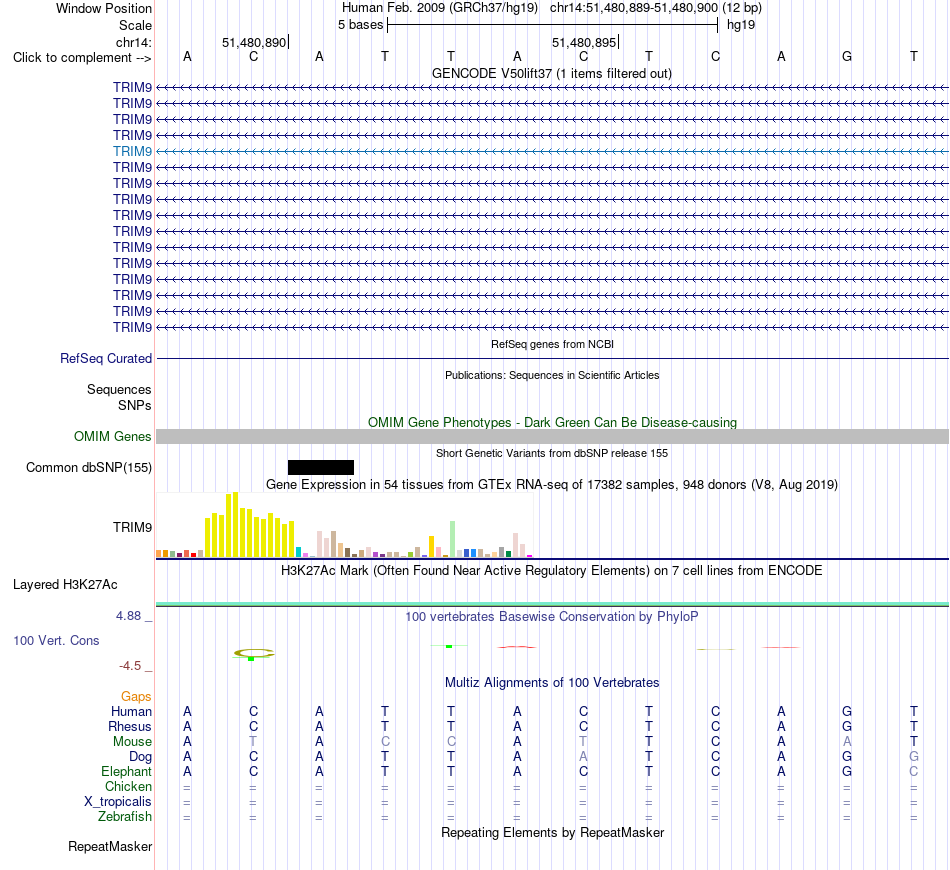
Task: Open the 'GENCODE V50lift37 (1 items filtered out)' title
Action: pyautogui.click(x=552, y=73)
